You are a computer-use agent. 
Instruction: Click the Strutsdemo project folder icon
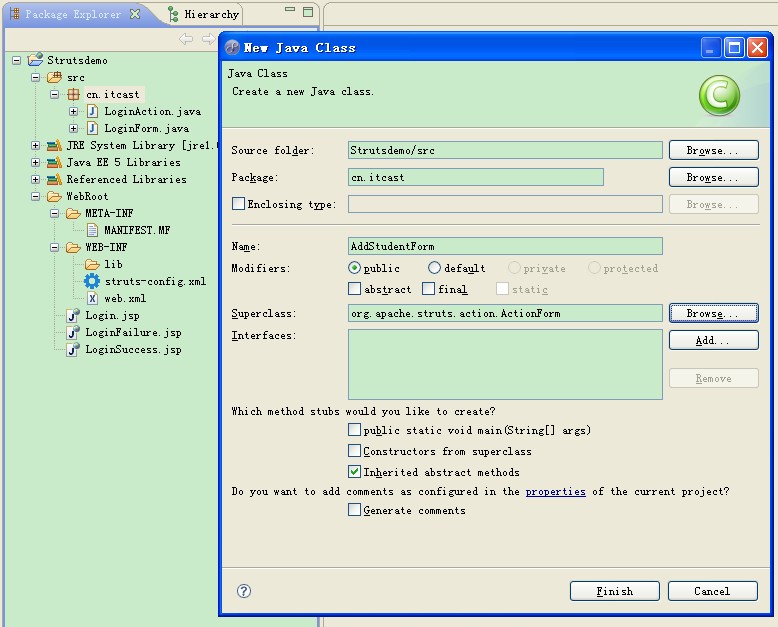pos(35,60)
